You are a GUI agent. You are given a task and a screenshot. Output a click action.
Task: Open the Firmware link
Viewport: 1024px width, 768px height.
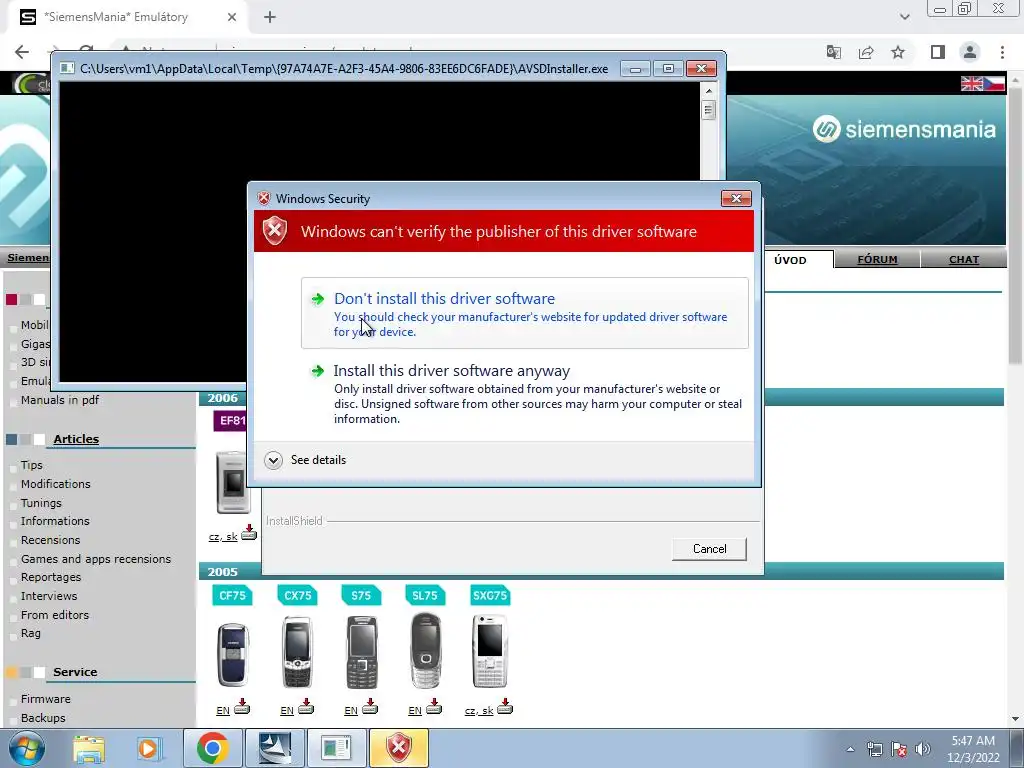[x=46, y=699]
